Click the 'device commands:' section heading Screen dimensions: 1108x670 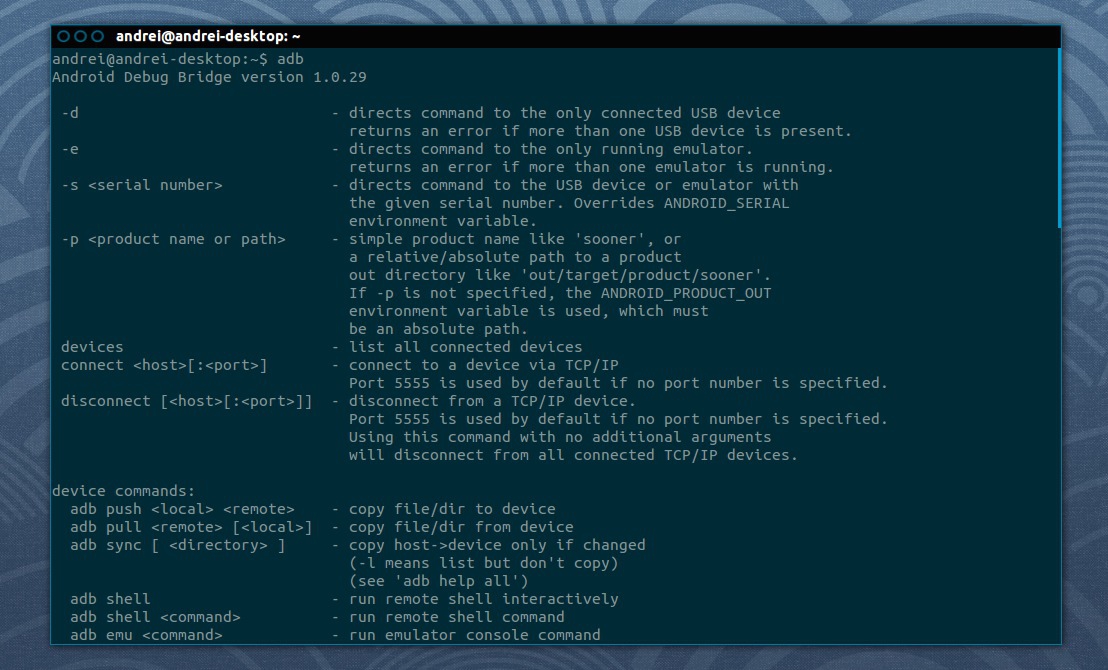(124, 491)
